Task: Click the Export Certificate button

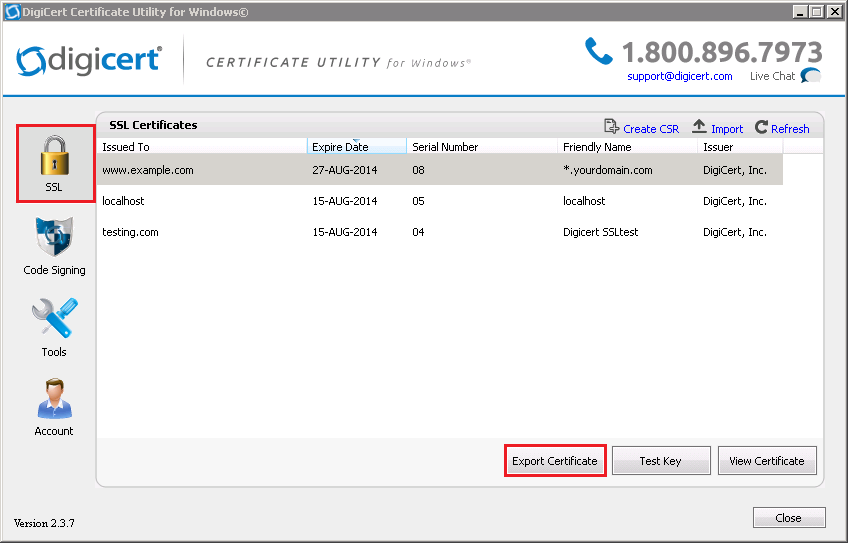Action: pos(555,461)
